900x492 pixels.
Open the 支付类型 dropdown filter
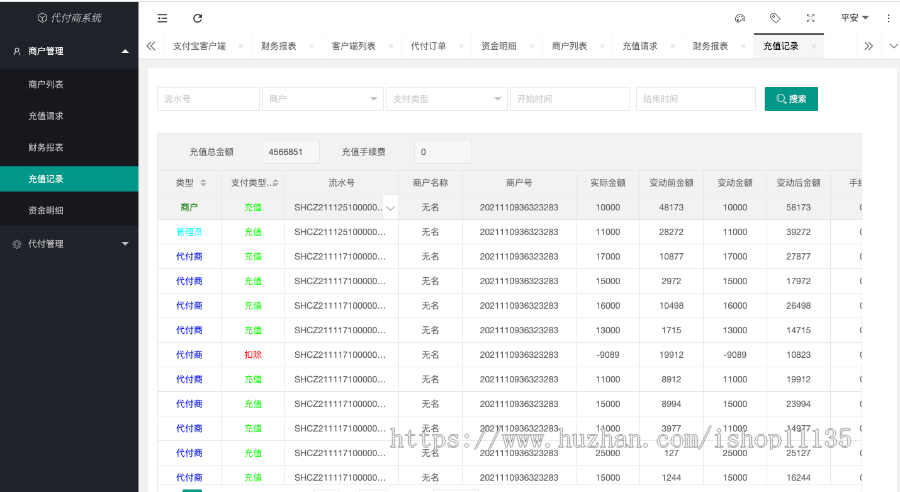coord(447,99)
